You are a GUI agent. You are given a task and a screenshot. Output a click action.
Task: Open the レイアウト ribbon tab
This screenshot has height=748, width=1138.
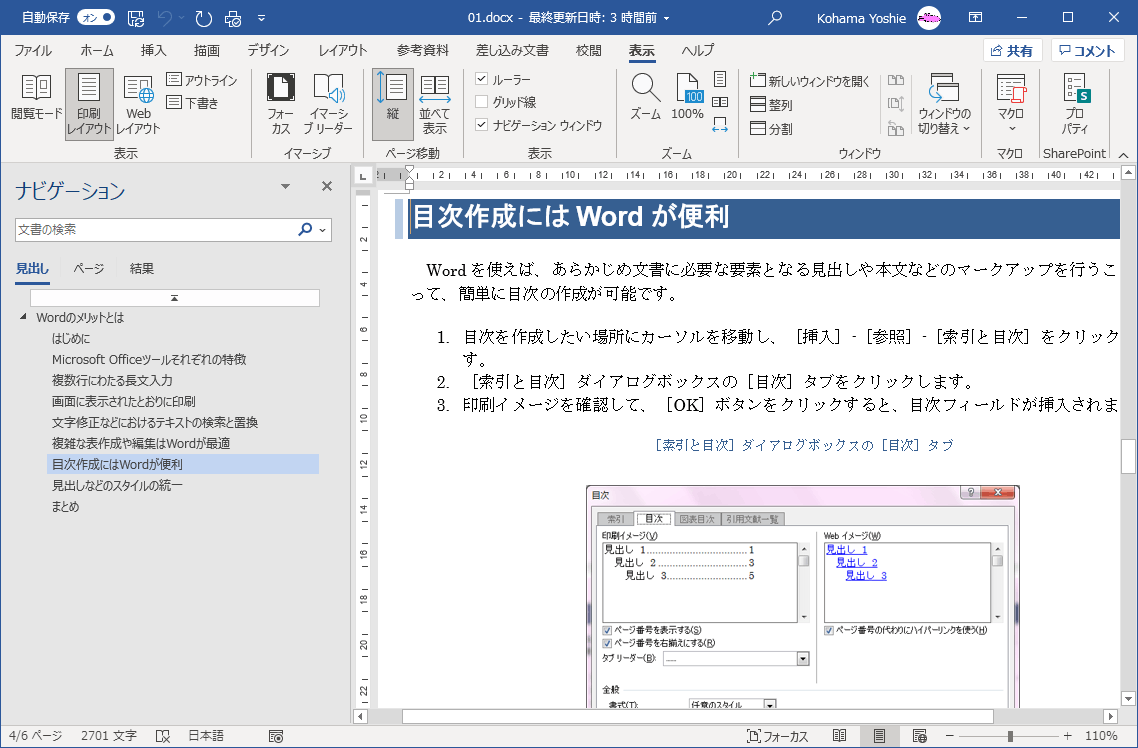(x=342, y=51)
